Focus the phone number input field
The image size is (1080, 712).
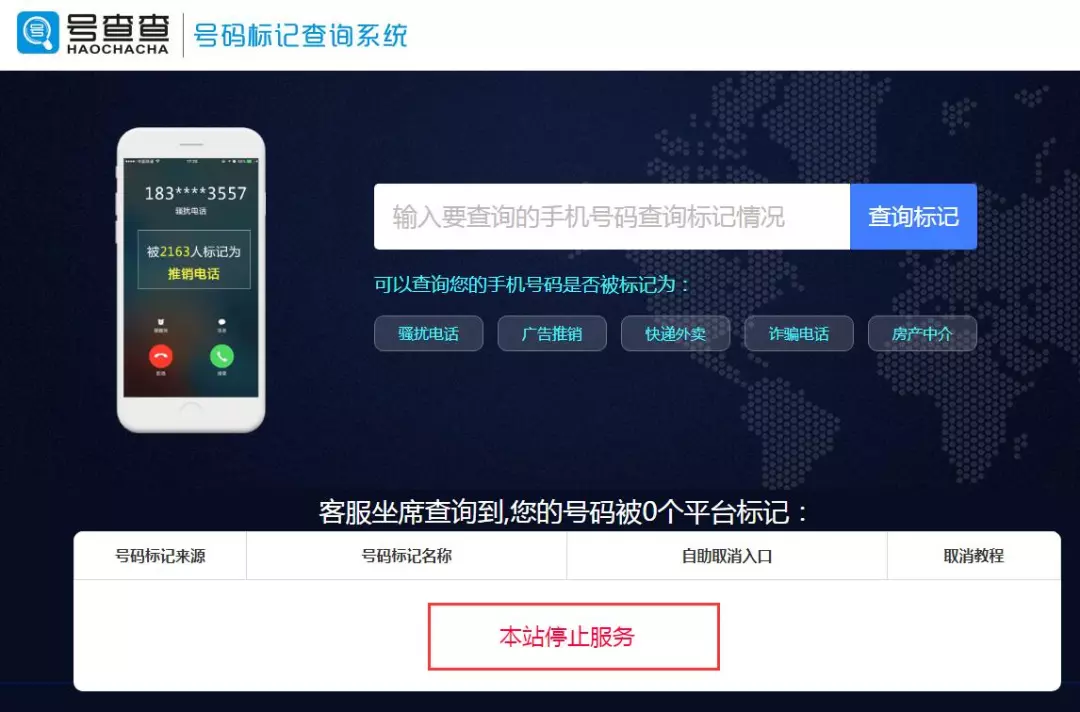(612, 216)
